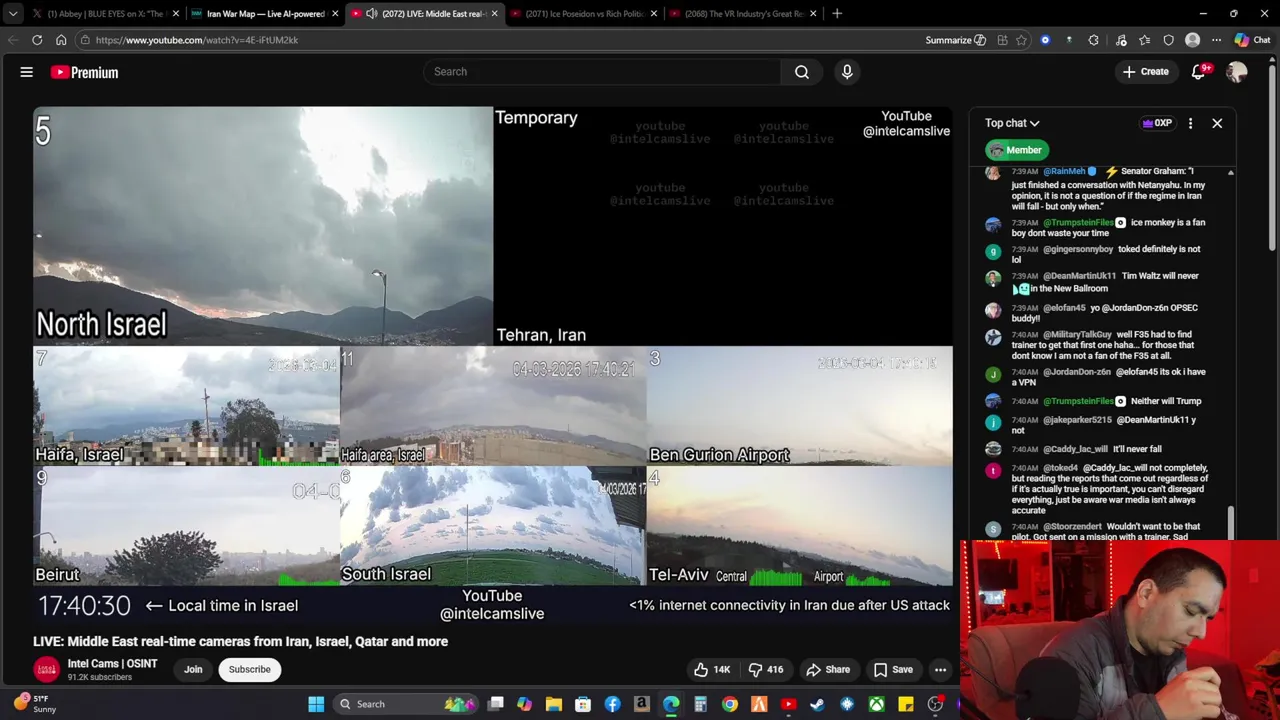Start voice search with microphone icon
The image size is (1280, 720).
click(x=847, y=72)
